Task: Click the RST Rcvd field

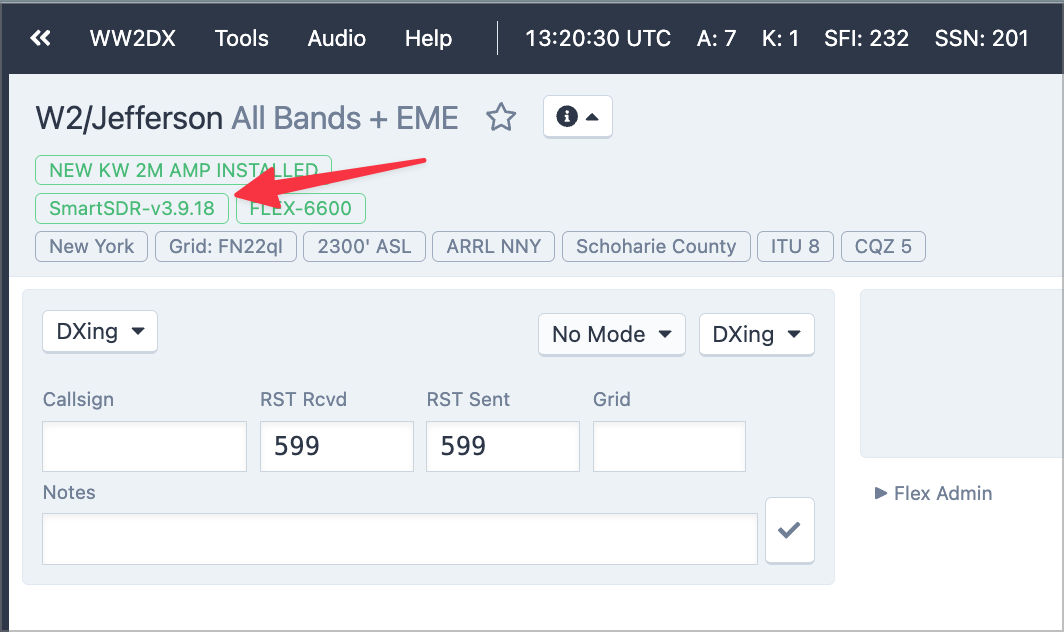Action: tap(336, 446)
